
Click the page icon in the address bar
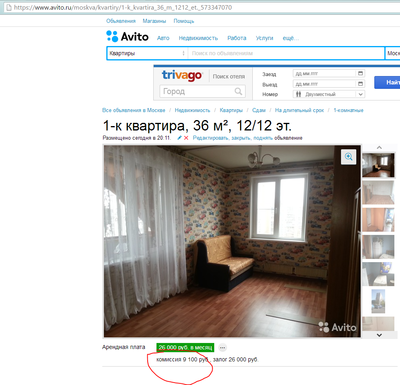(x=8, y=7)
